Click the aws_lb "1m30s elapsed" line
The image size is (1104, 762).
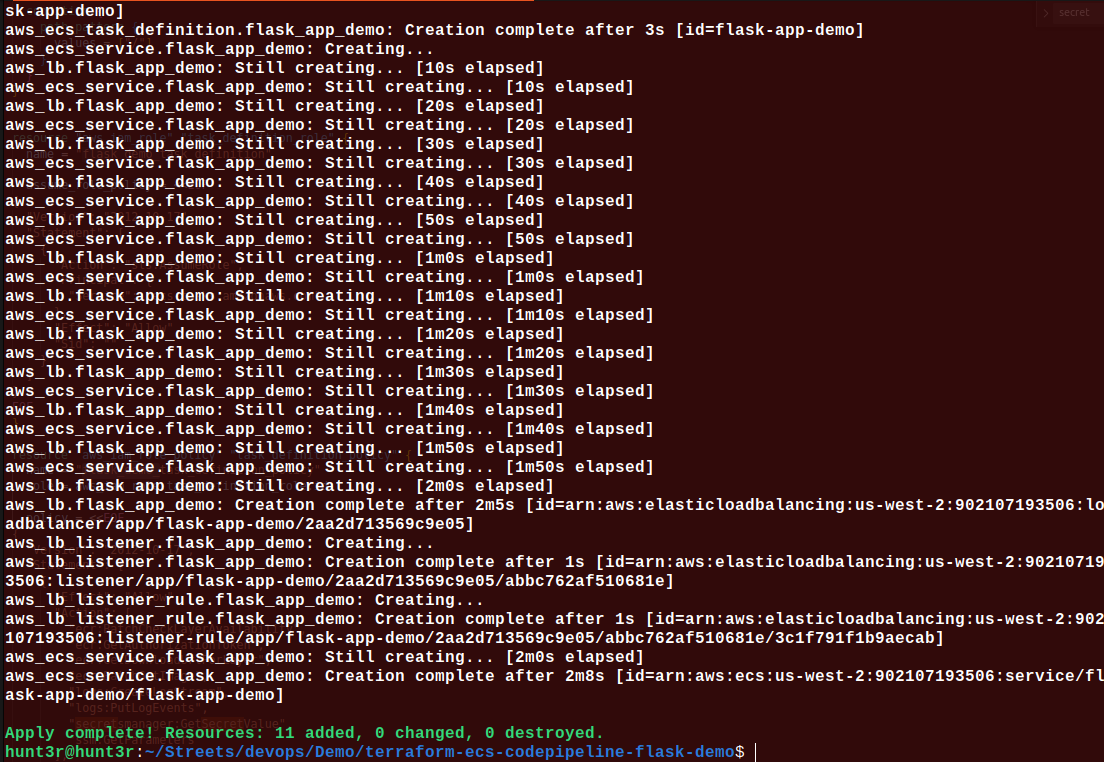pos(283,372)
